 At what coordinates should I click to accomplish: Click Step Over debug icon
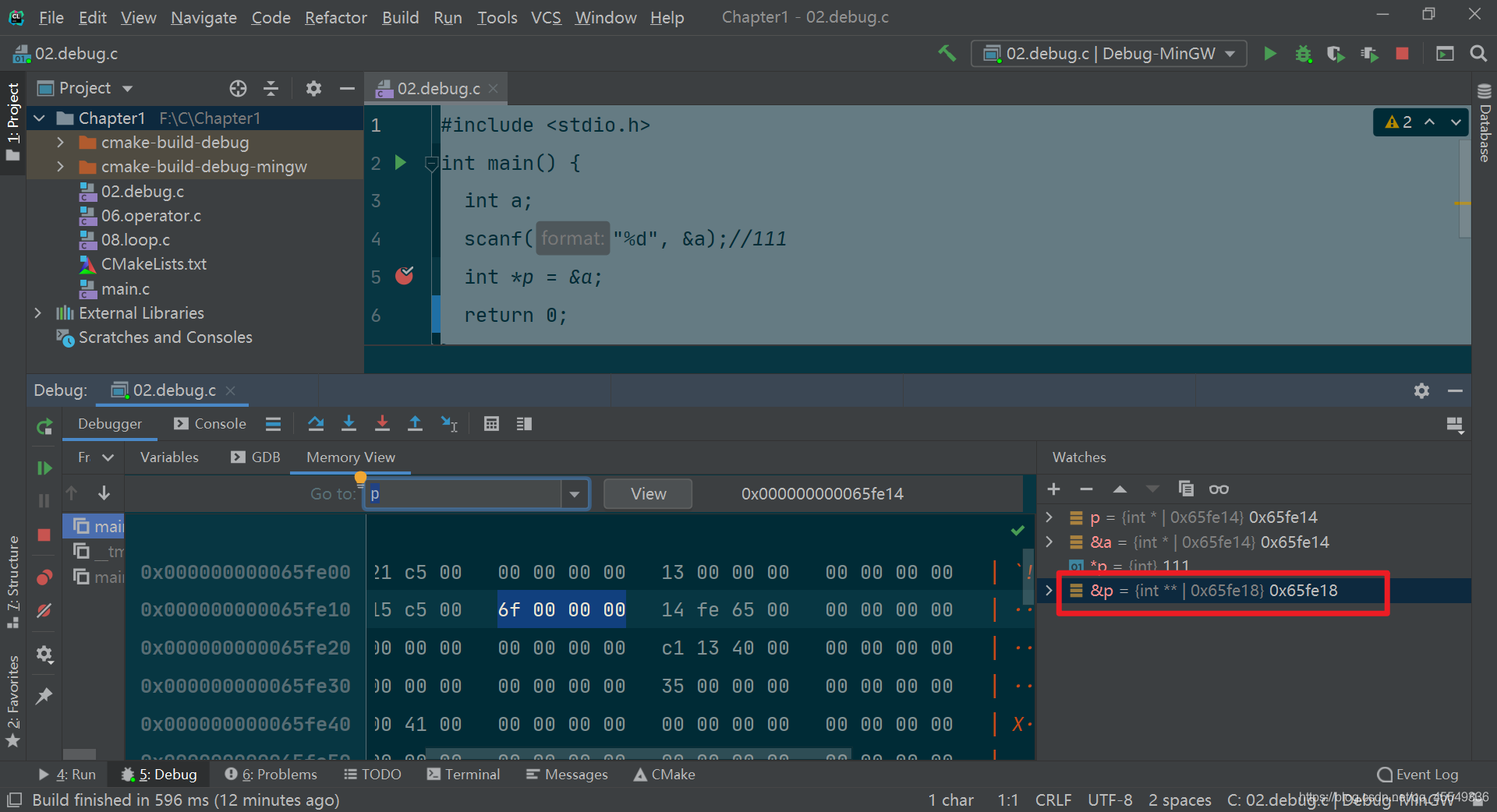[x=316, y=423]
